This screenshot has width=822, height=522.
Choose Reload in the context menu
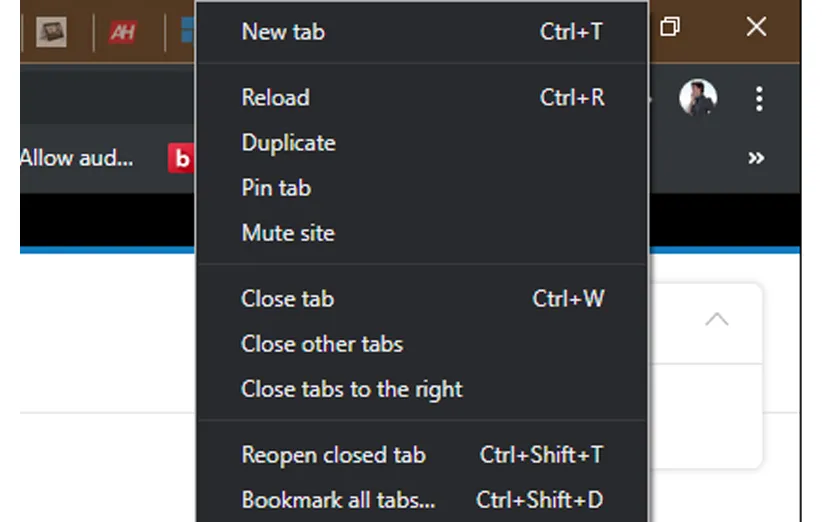pyautogui.click(x=275, y=98)
